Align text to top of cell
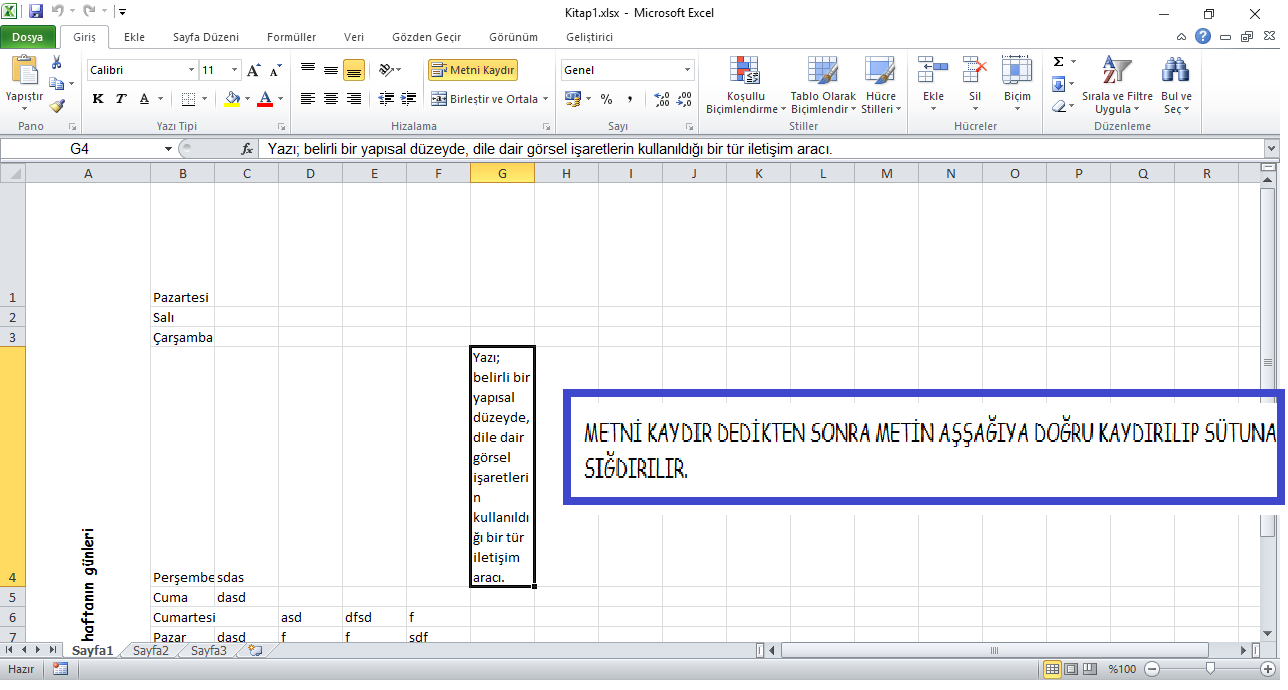Viewport: 1288px width, 690px height. tap(308, 70)
